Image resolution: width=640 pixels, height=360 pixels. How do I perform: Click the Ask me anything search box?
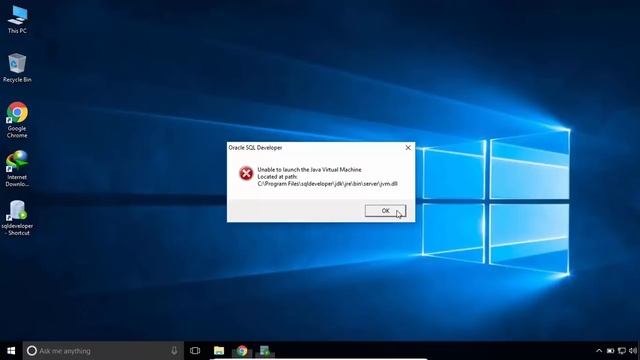pyautogui.click(x=103, y=351)
